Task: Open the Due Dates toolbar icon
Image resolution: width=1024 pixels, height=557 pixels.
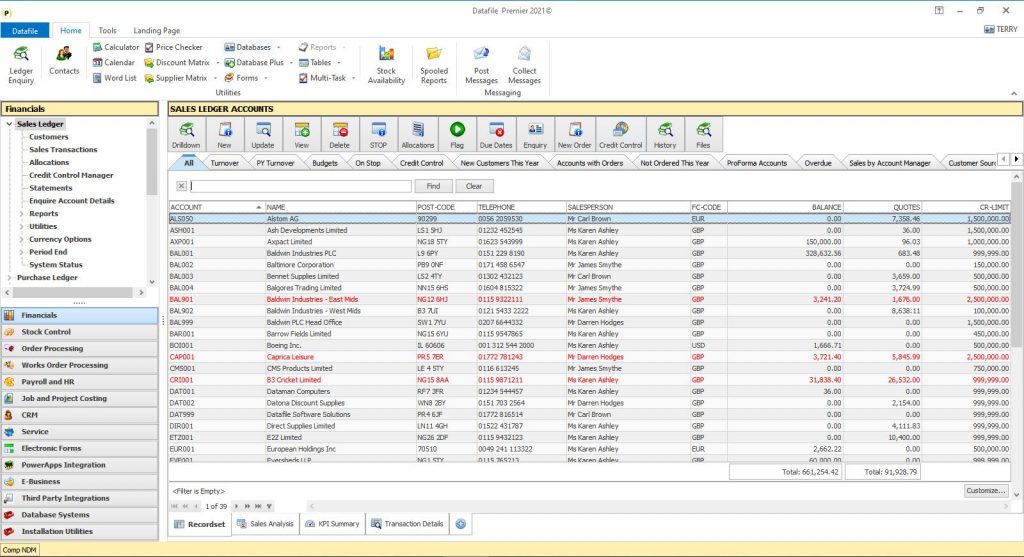Action: 496,135
